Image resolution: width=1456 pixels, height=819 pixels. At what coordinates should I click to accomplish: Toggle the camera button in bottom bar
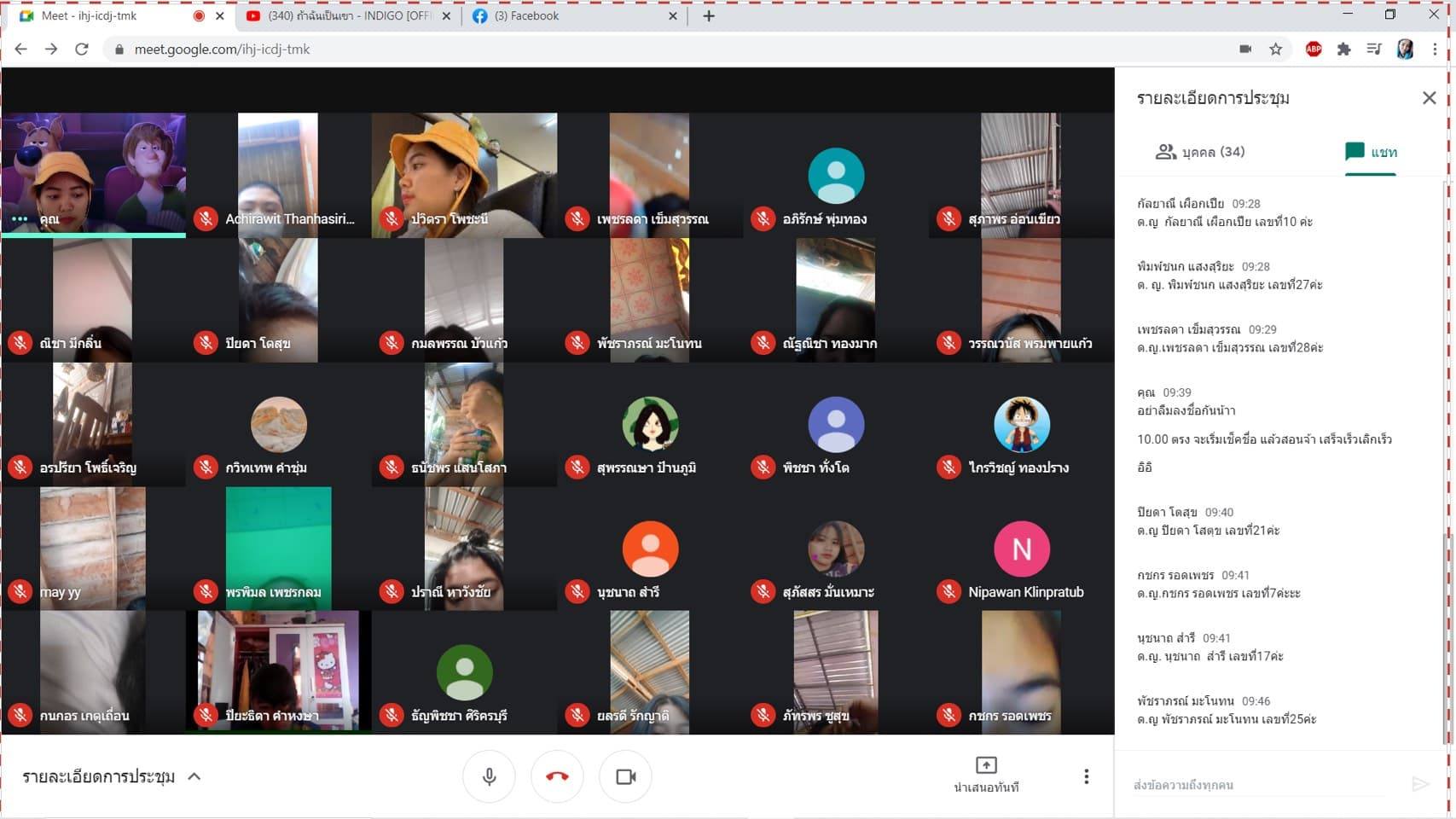pos(625,776)
